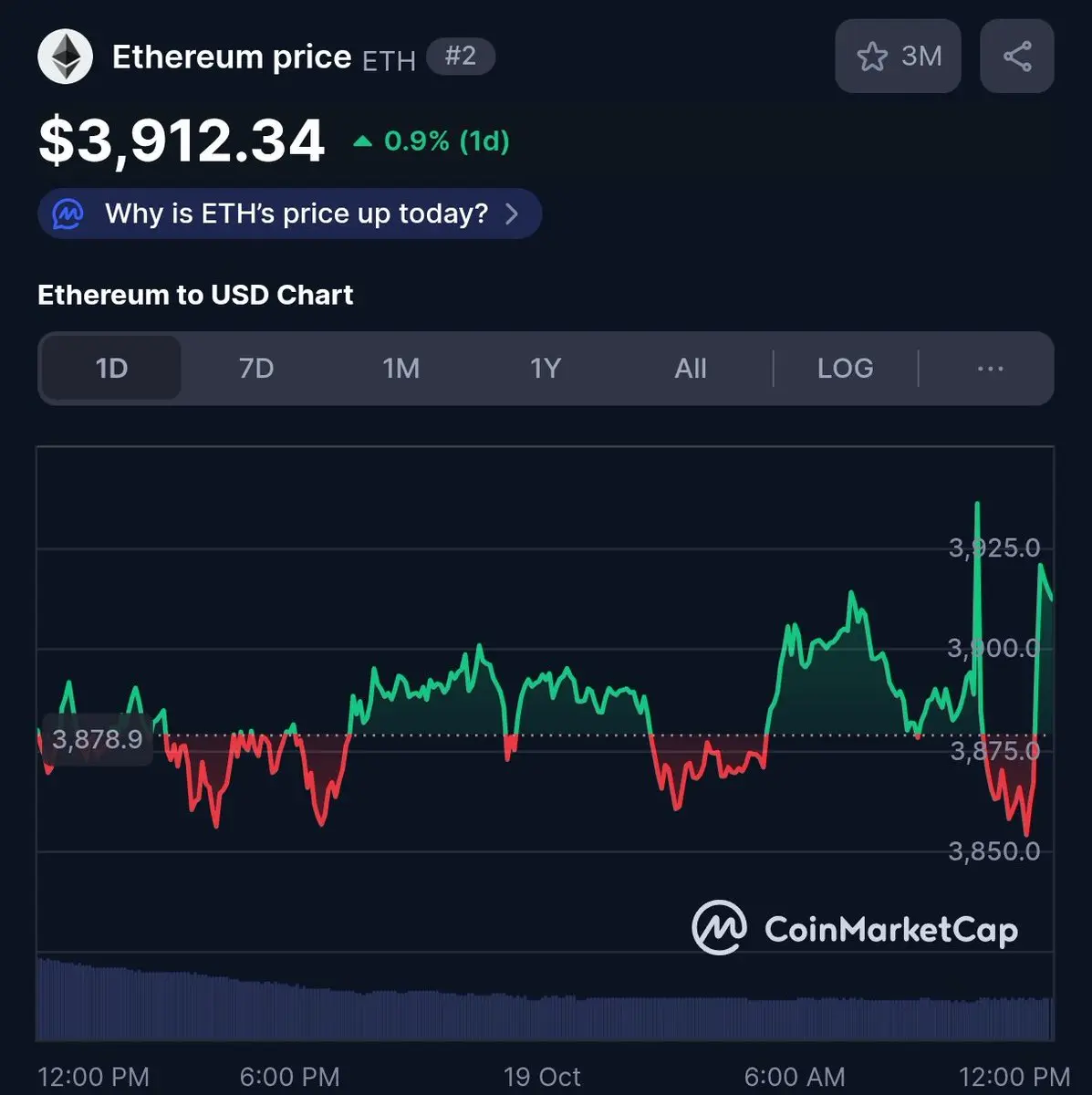Toggle the LOG scale option
This screenshot has height=1095, width=1092.
point(845,369)
